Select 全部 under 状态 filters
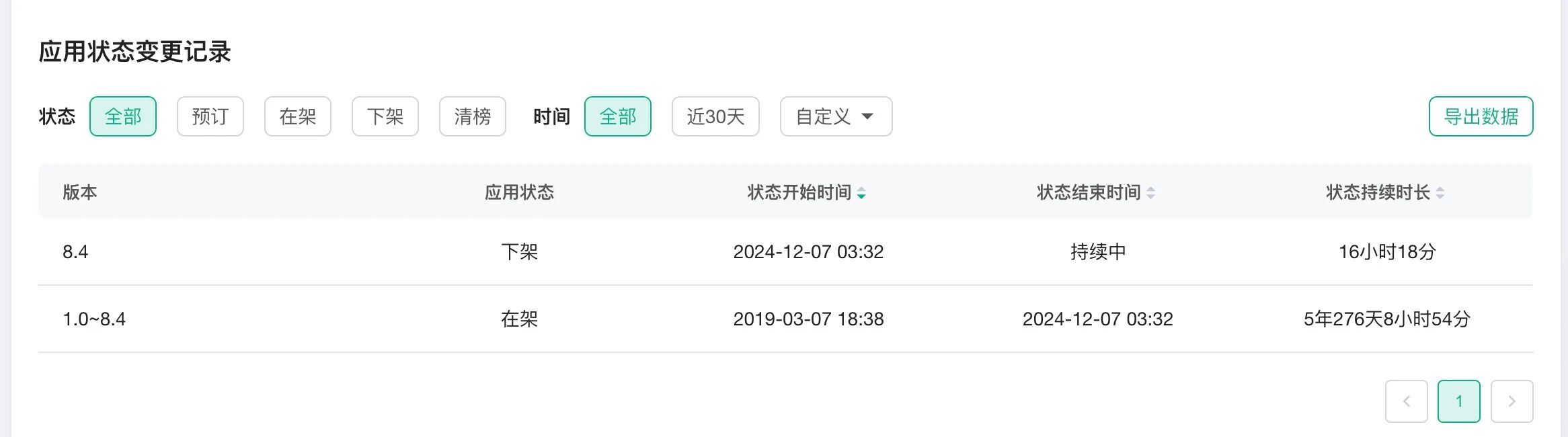 click(x=123, y=116)
